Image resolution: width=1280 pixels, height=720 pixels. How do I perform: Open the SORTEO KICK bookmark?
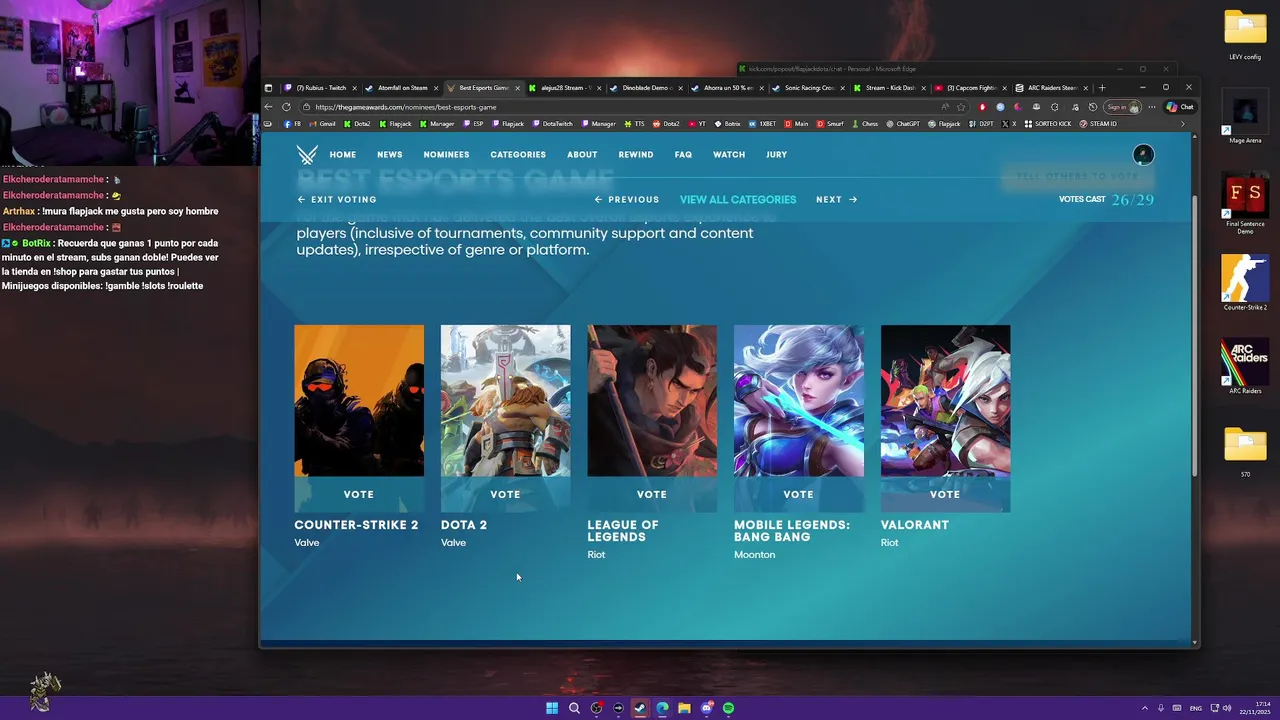tap(1047, 124)
